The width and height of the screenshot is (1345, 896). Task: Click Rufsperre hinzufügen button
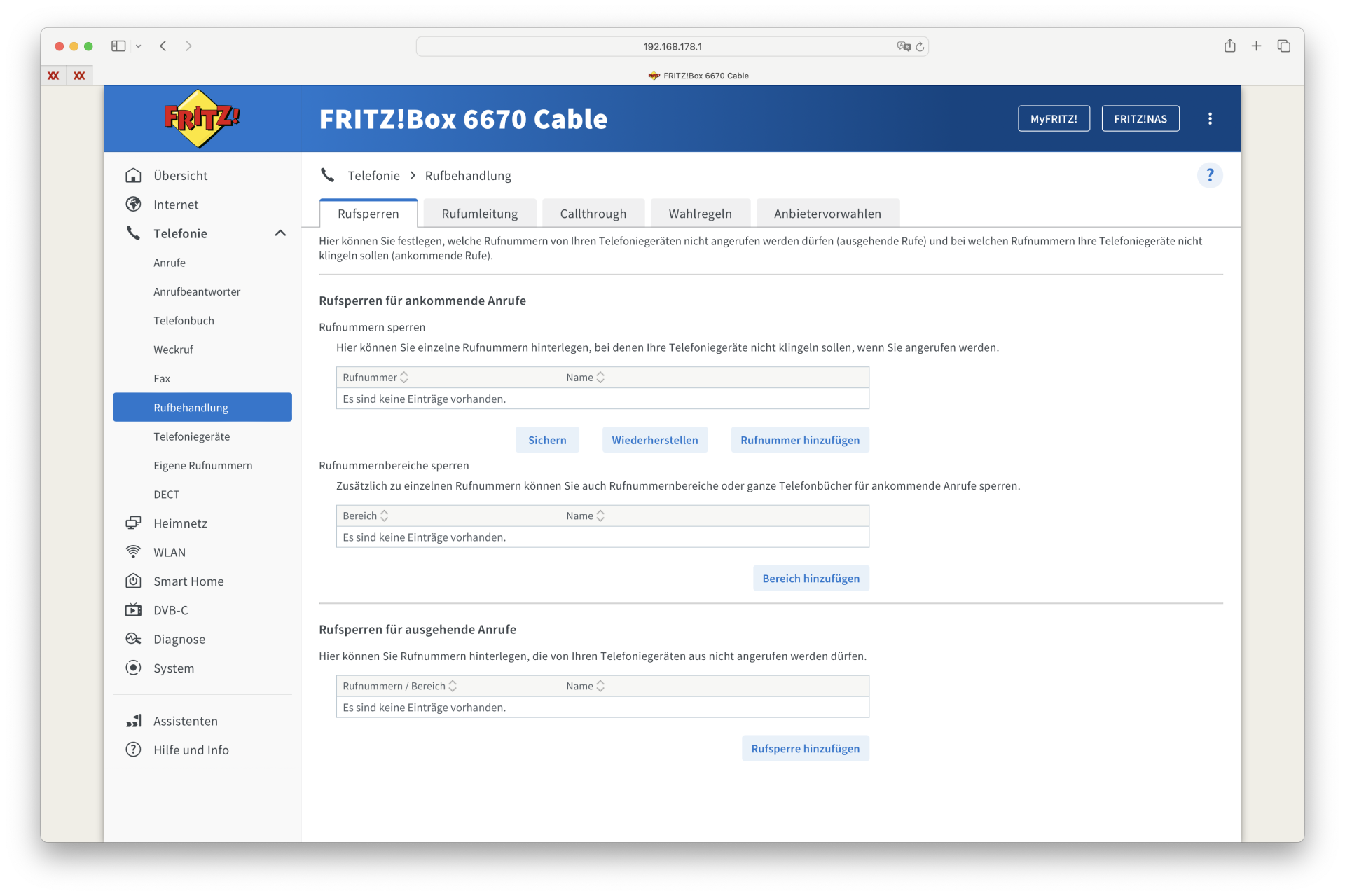tap(806, 749)
